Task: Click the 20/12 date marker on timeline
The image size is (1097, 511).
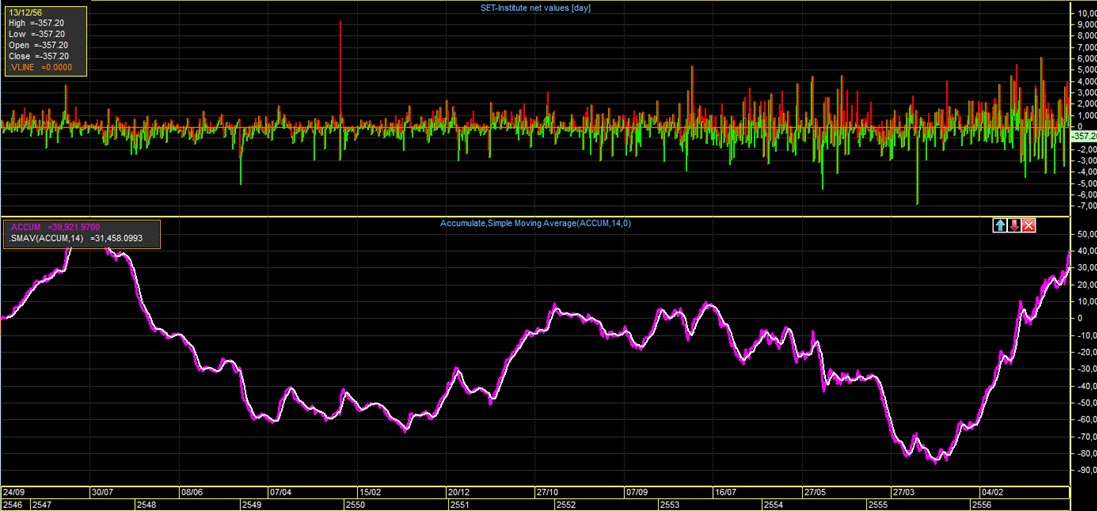Action: (458, 492)
